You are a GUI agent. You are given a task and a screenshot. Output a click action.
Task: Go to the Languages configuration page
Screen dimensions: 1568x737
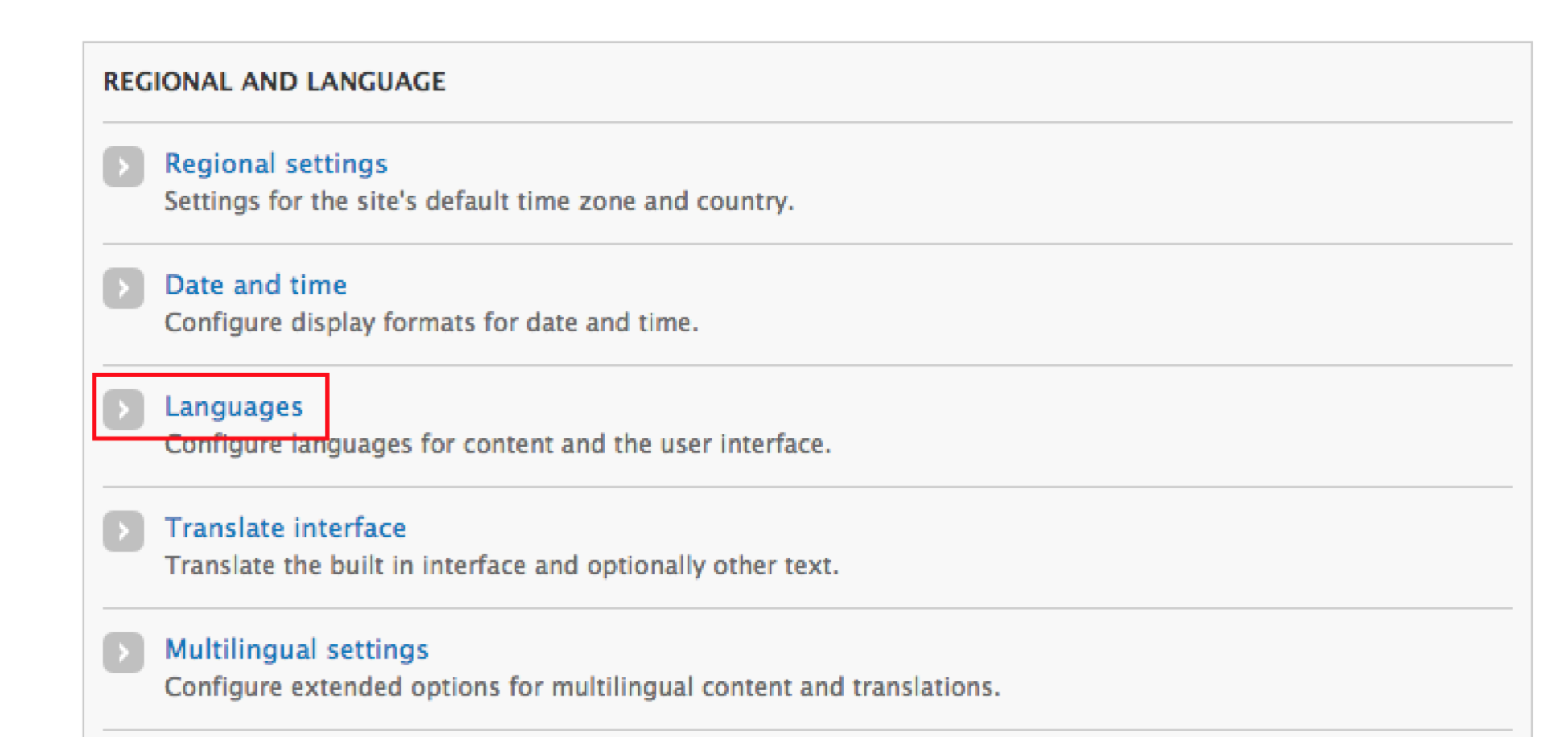coord(234,407)
